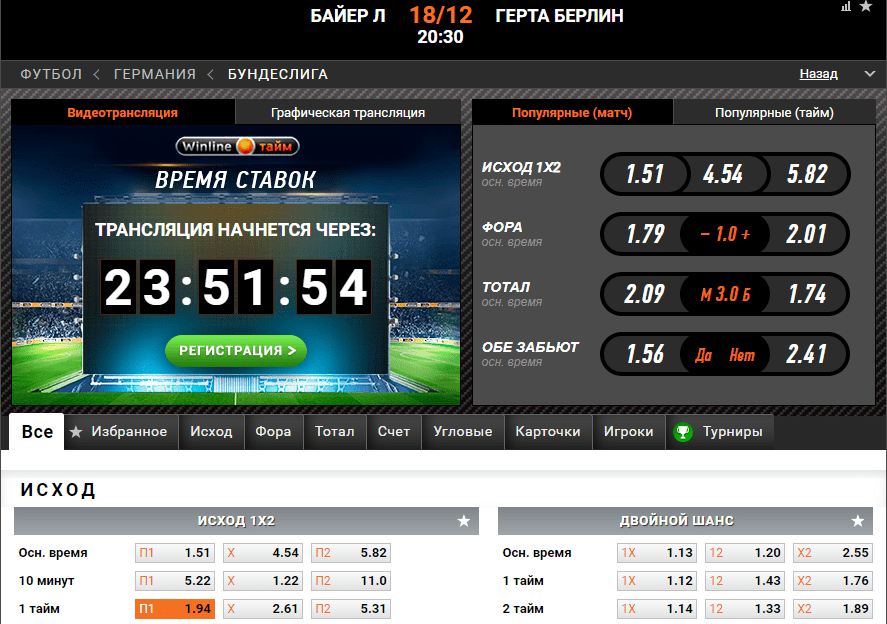The width and height of the screenshot is (887, 624).
Task: Open the Угловые markets tab
Action: tap(463, 432)
